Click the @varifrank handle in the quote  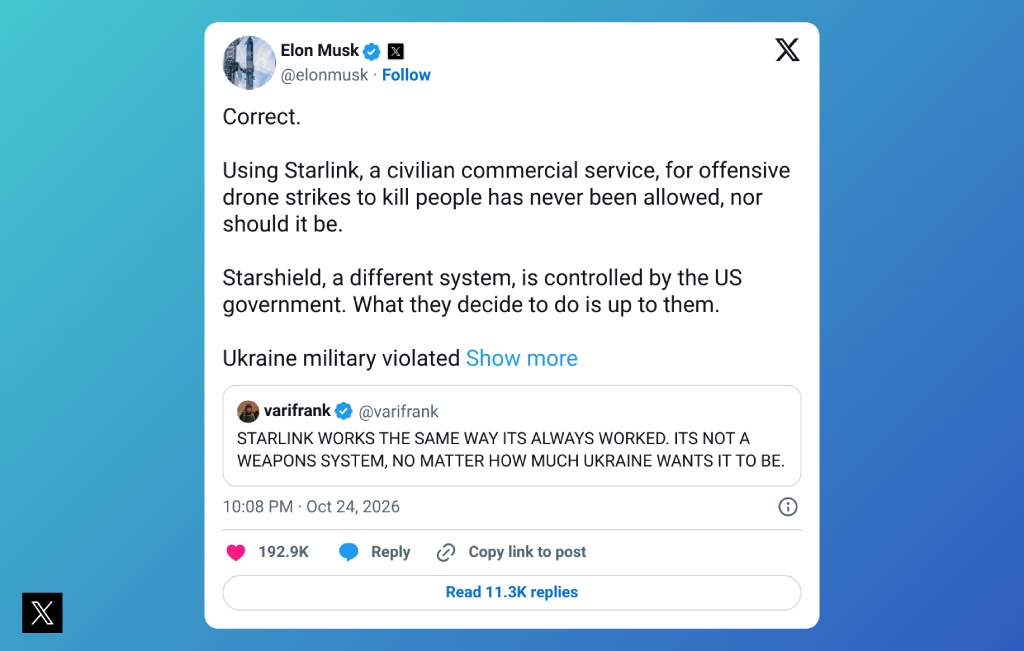click(x=398, y=411)
